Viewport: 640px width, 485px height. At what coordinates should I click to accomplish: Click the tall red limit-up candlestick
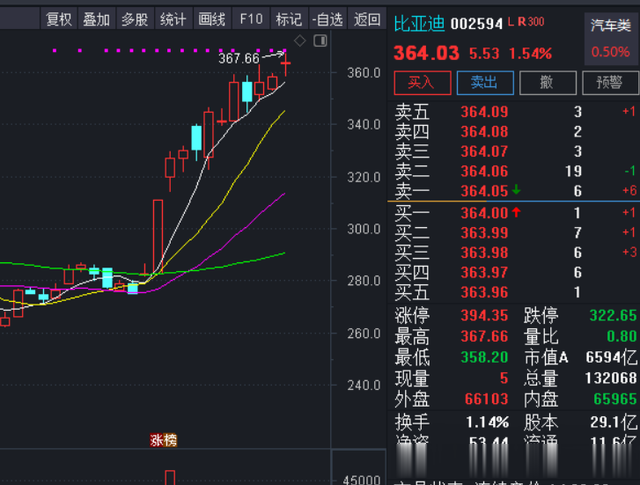coord(158,236)
